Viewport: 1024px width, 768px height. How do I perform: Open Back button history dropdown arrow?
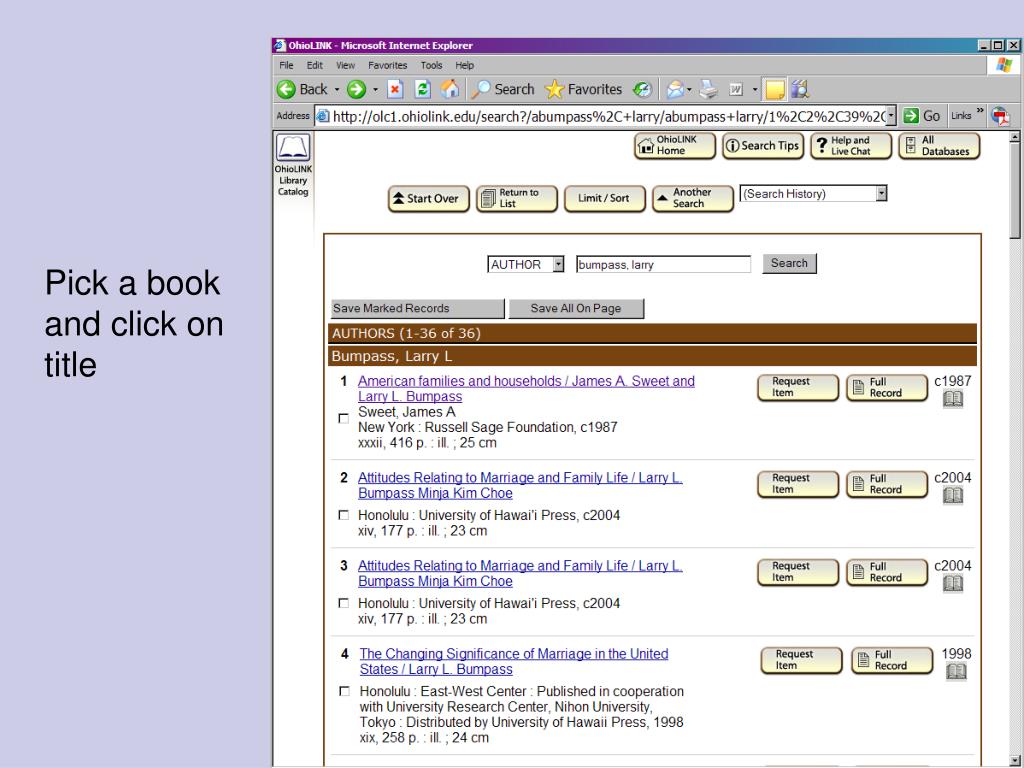pos(337,89)
